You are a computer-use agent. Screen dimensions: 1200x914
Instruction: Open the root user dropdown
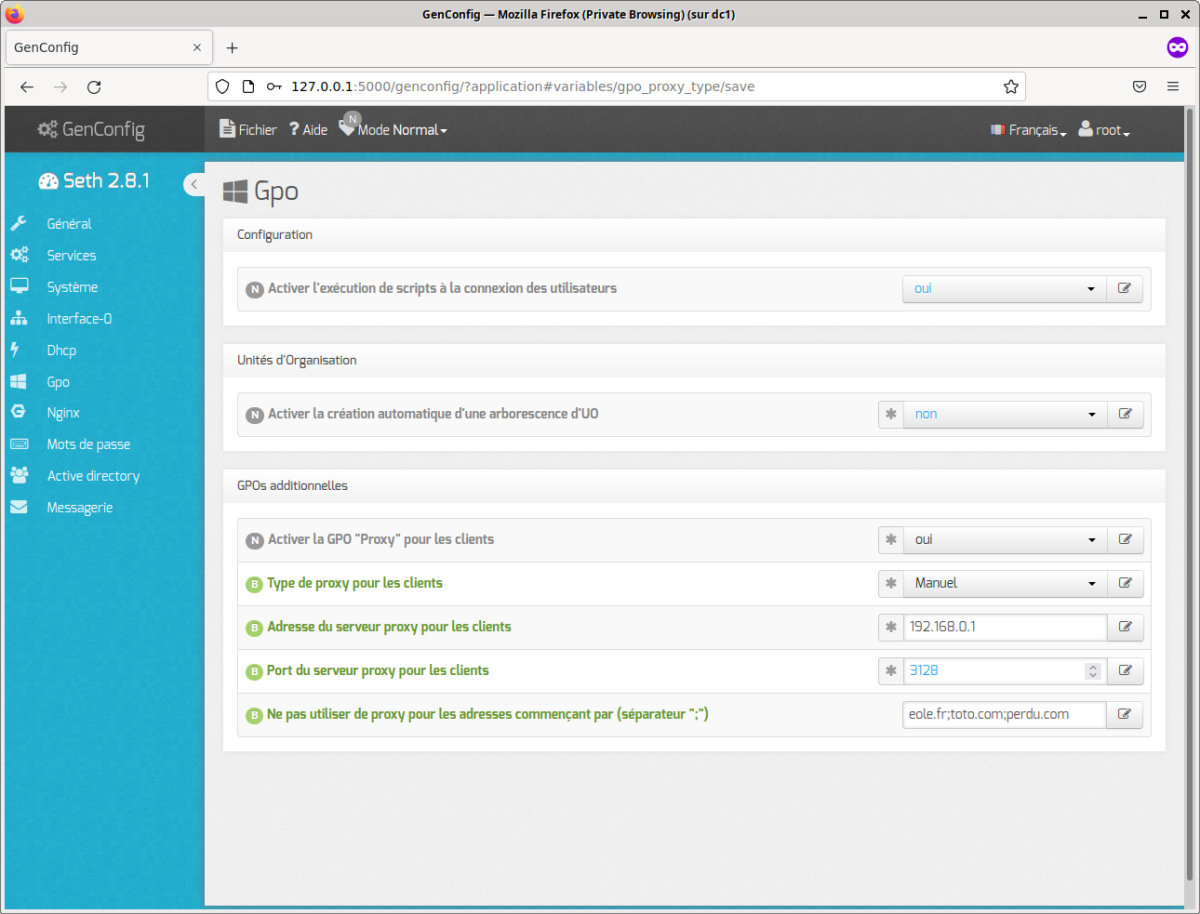coord(1104,130)
